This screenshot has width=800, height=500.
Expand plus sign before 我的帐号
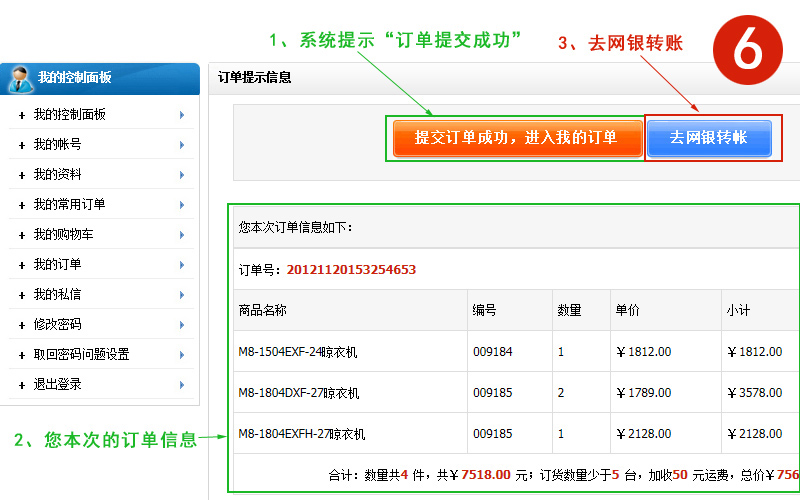pos(22,146)
